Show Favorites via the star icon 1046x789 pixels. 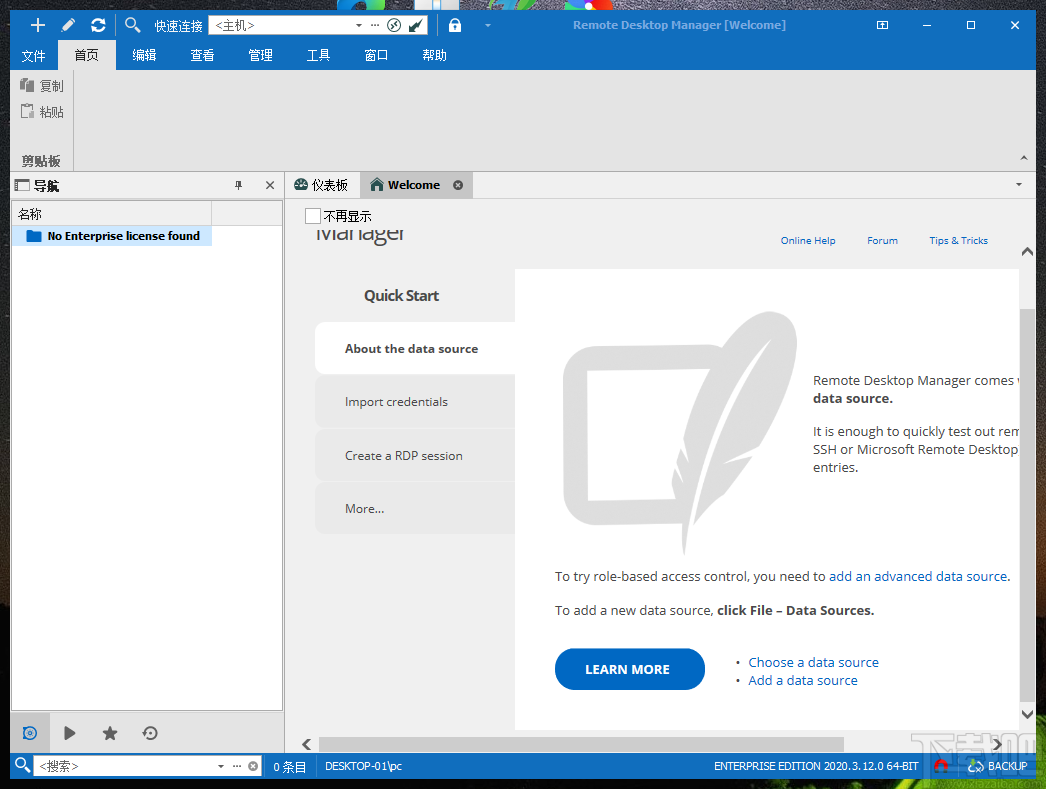click(110, 733)
